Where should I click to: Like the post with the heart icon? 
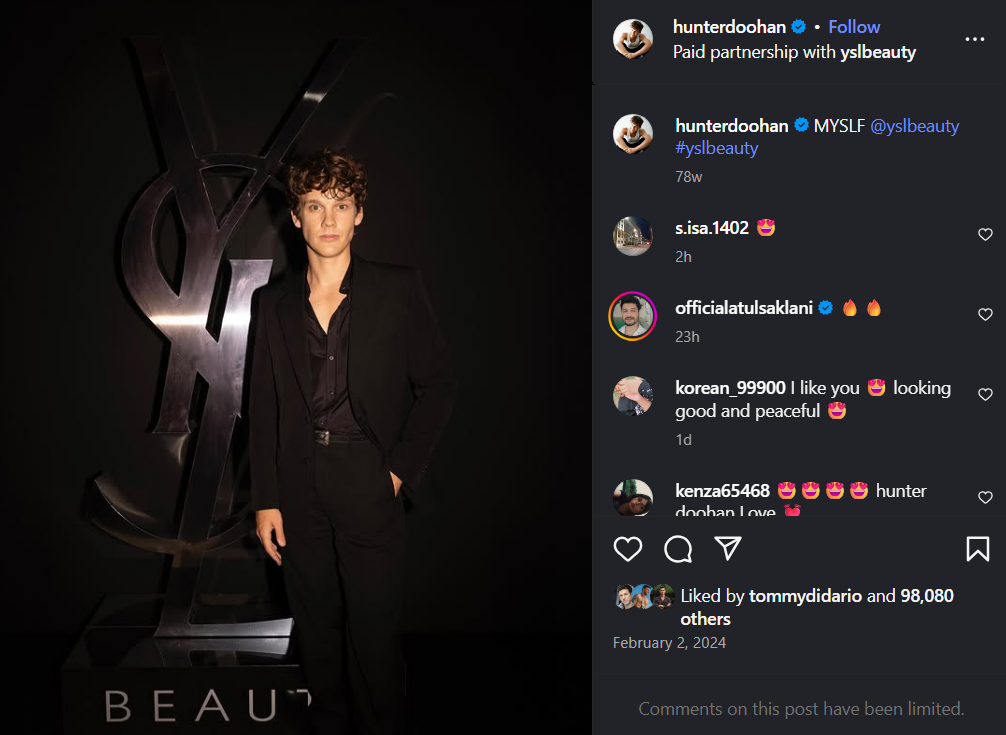tap(628, 549)
